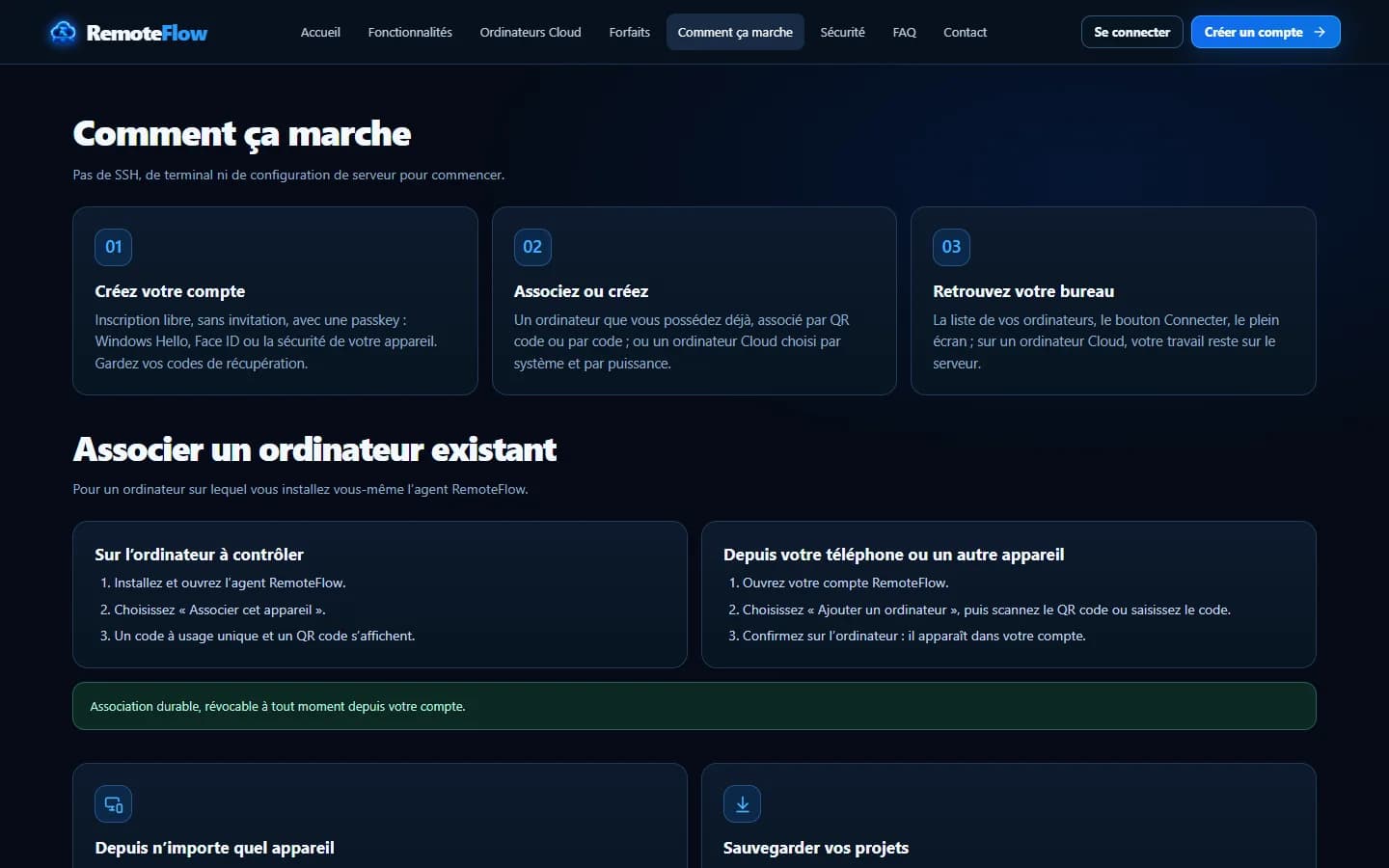Click the 'Associer un ordinateur existant' heading
Viewport: 1389px width, 868px height.
tap(314, 449)
